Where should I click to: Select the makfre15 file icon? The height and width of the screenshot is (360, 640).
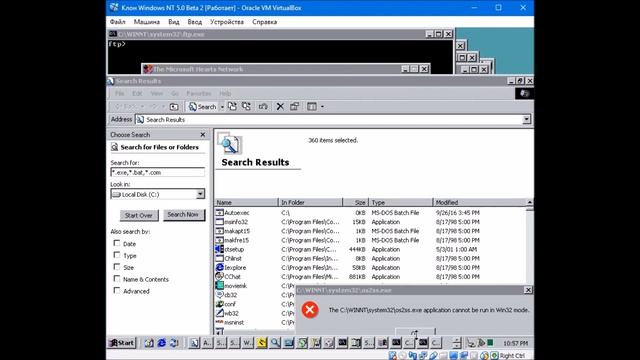click(220, 240)
